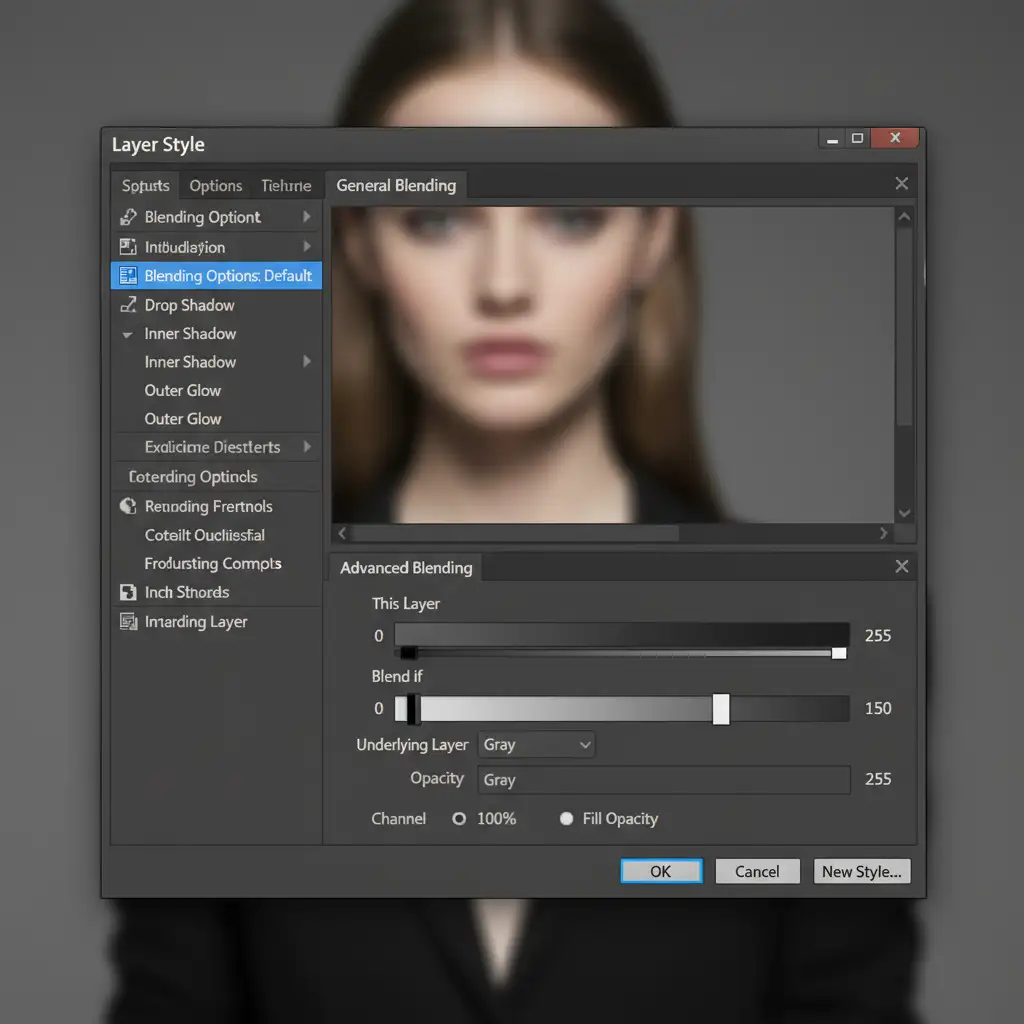Select the Fill Opacity radio button
This screenshot has height=1024, width=1024.
point(566,818)
